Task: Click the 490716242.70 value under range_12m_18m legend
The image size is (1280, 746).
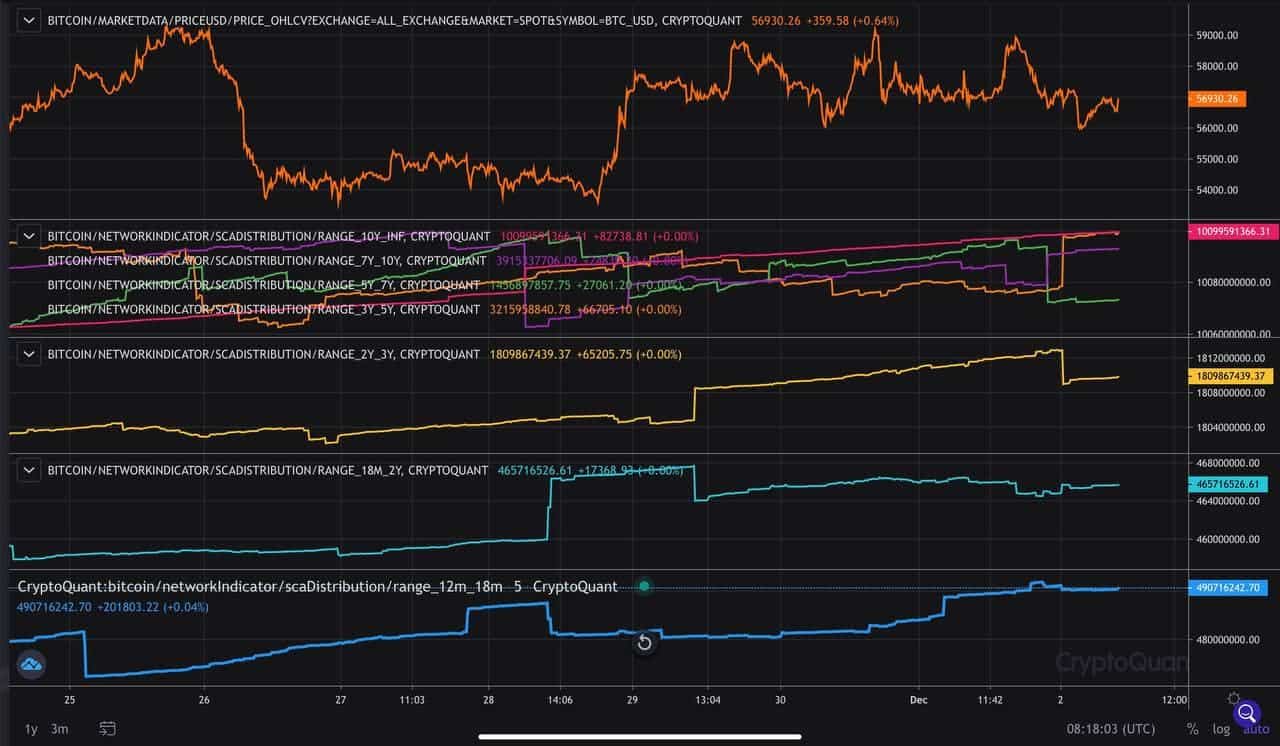Action: [x=55, y=607]
